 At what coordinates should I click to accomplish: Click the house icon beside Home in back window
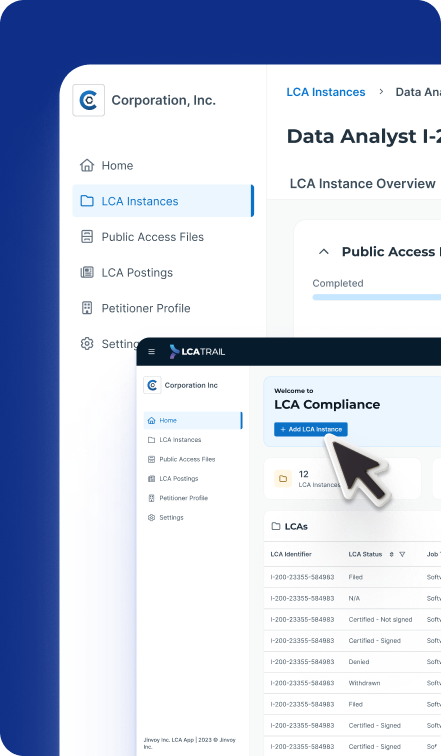coord(87,165)
